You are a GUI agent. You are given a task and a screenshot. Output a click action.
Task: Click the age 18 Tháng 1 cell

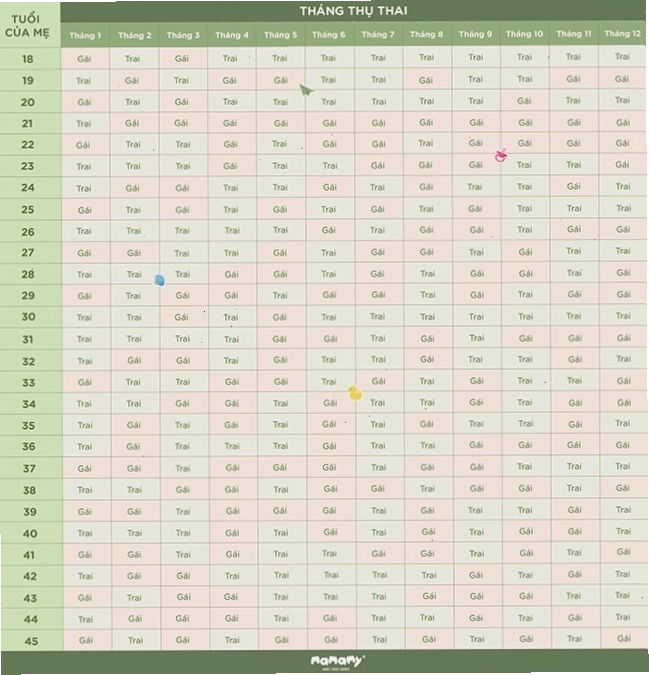click(x=85, y=58)
